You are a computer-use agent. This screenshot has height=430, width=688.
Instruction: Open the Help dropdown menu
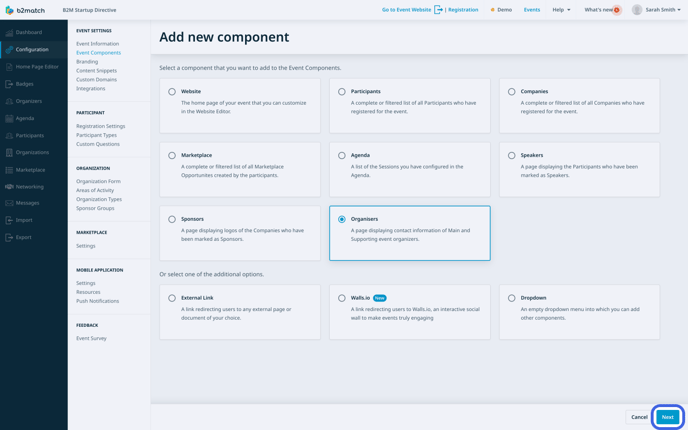tap(561, 10)
